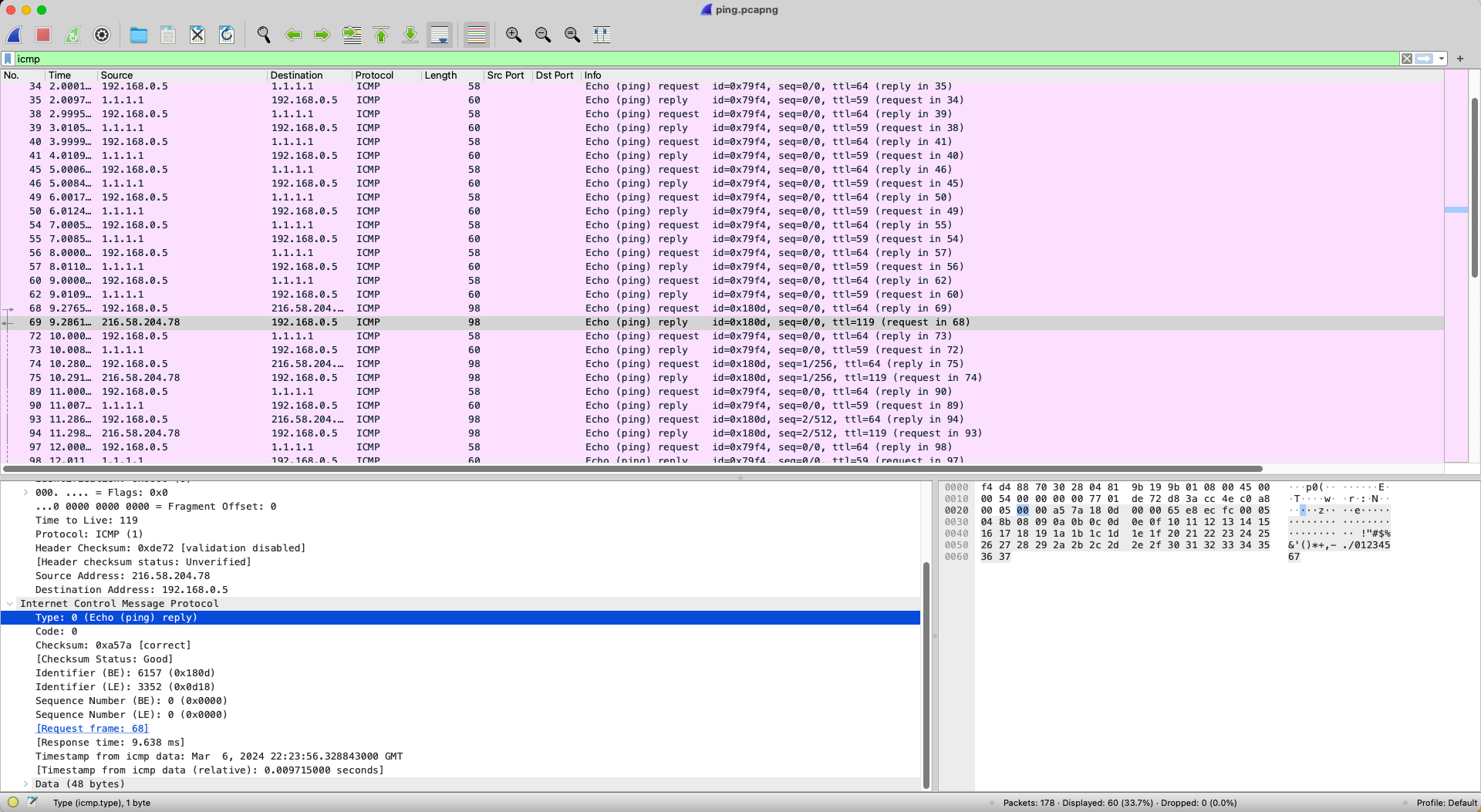Select packet 34 in the packet list
The image size is (1481, 812).
(722, 86)
